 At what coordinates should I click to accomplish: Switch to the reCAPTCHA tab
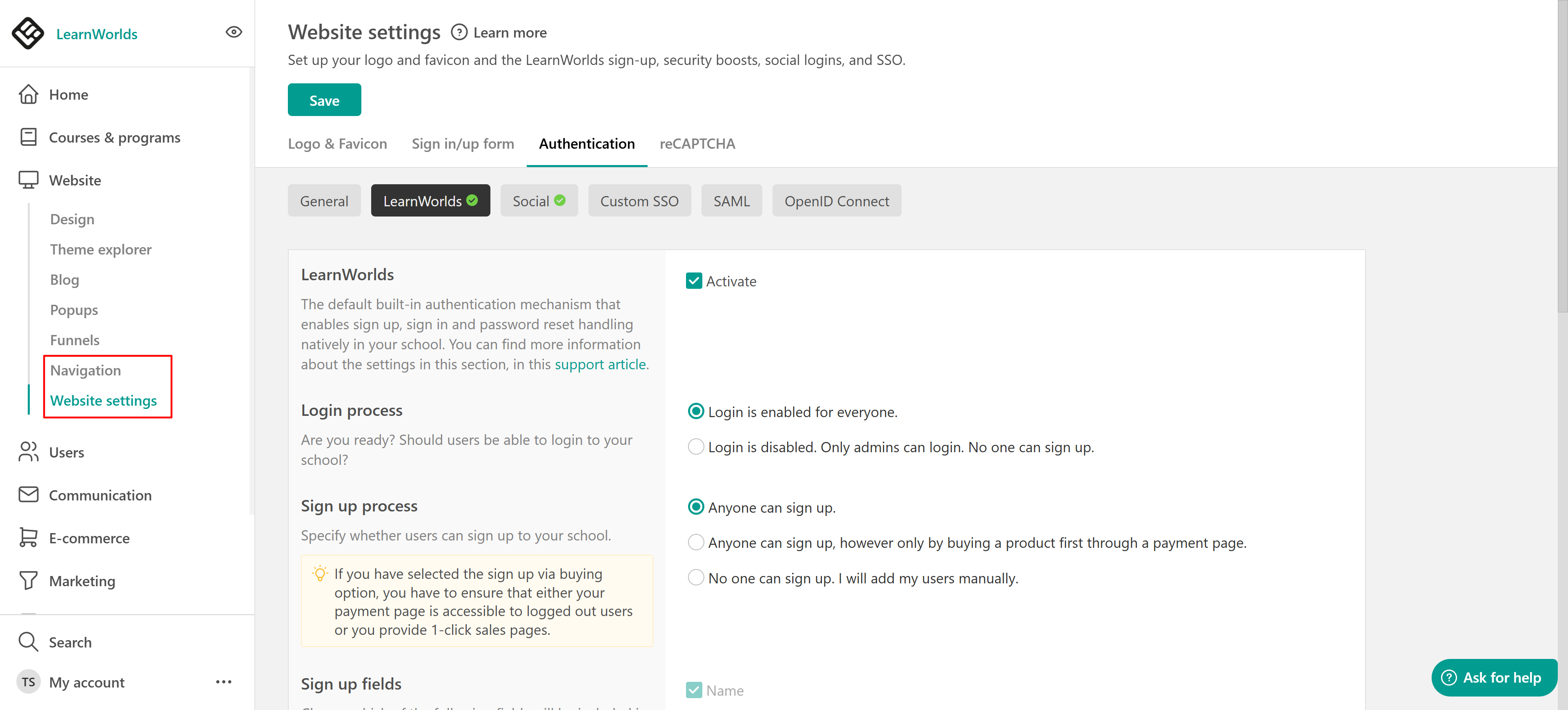[697, 144]
